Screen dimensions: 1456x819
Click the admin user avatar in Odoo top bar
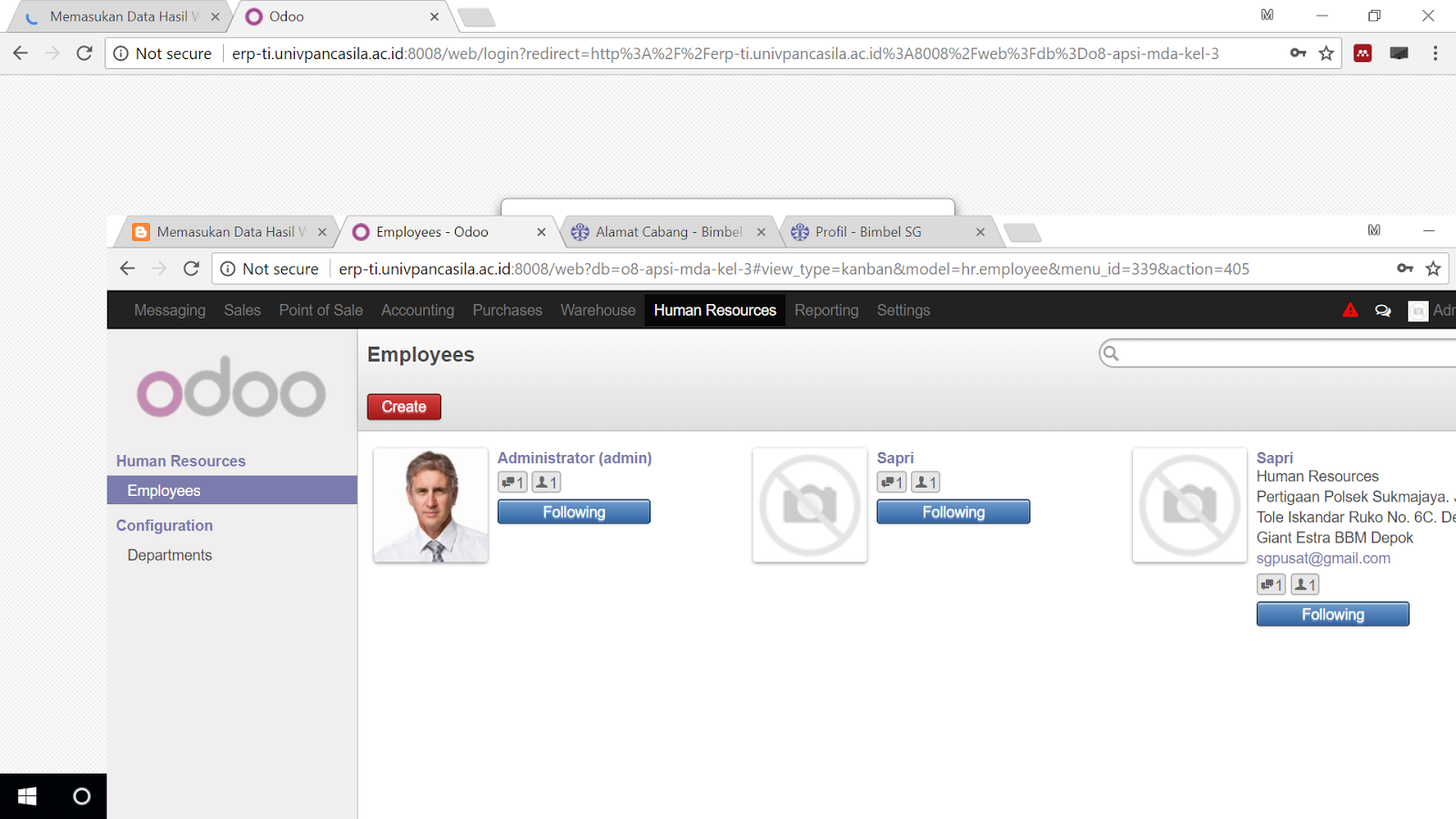pos(1418,311)
